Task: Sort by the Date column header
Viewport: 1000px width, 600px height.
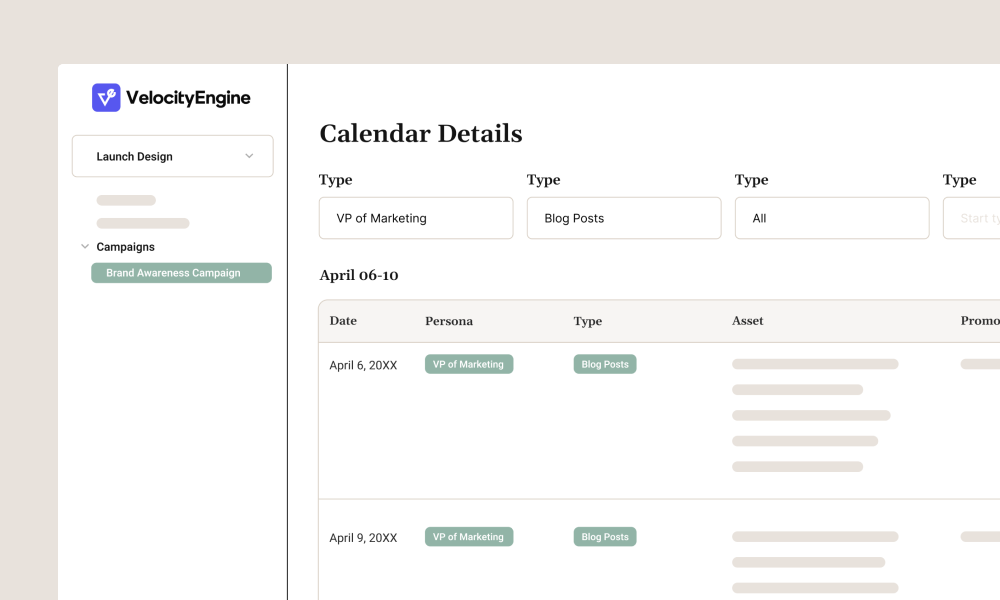Action: click(x=343, y=321)
